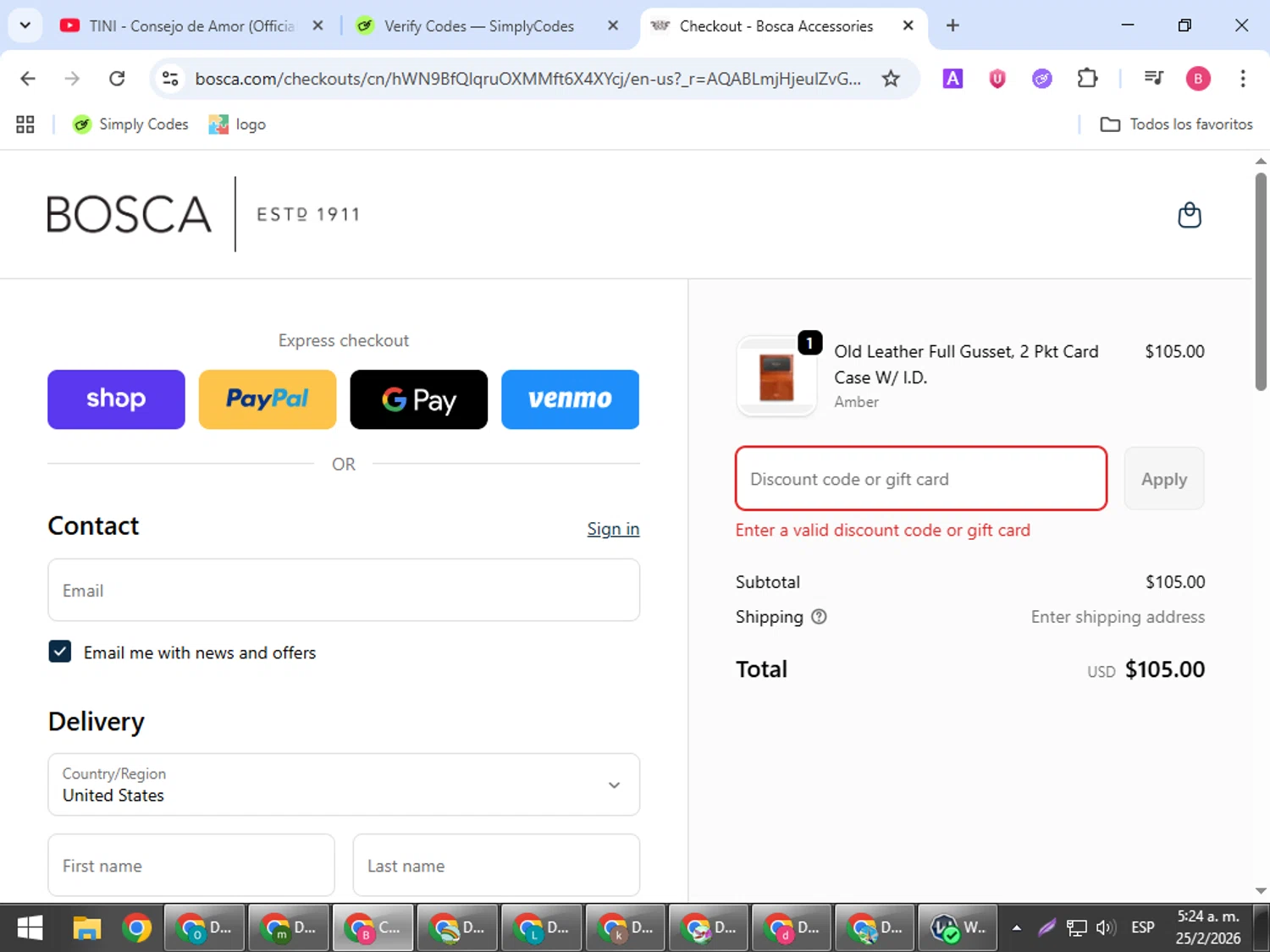Click the Enter shipping address text
1270x952 pixels.
tap(1118, 617)
